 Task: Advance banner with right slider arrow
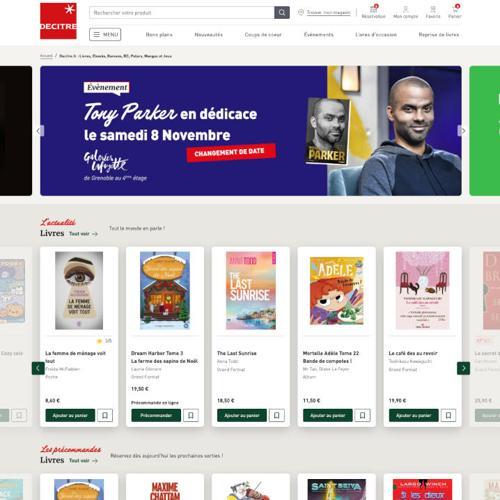pos(462,131)
